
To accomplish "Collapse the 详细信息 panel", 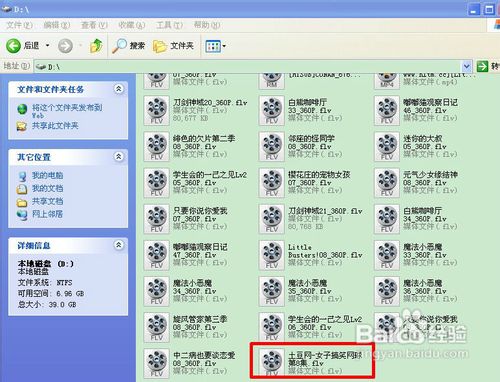I will (x=118, y=245).
